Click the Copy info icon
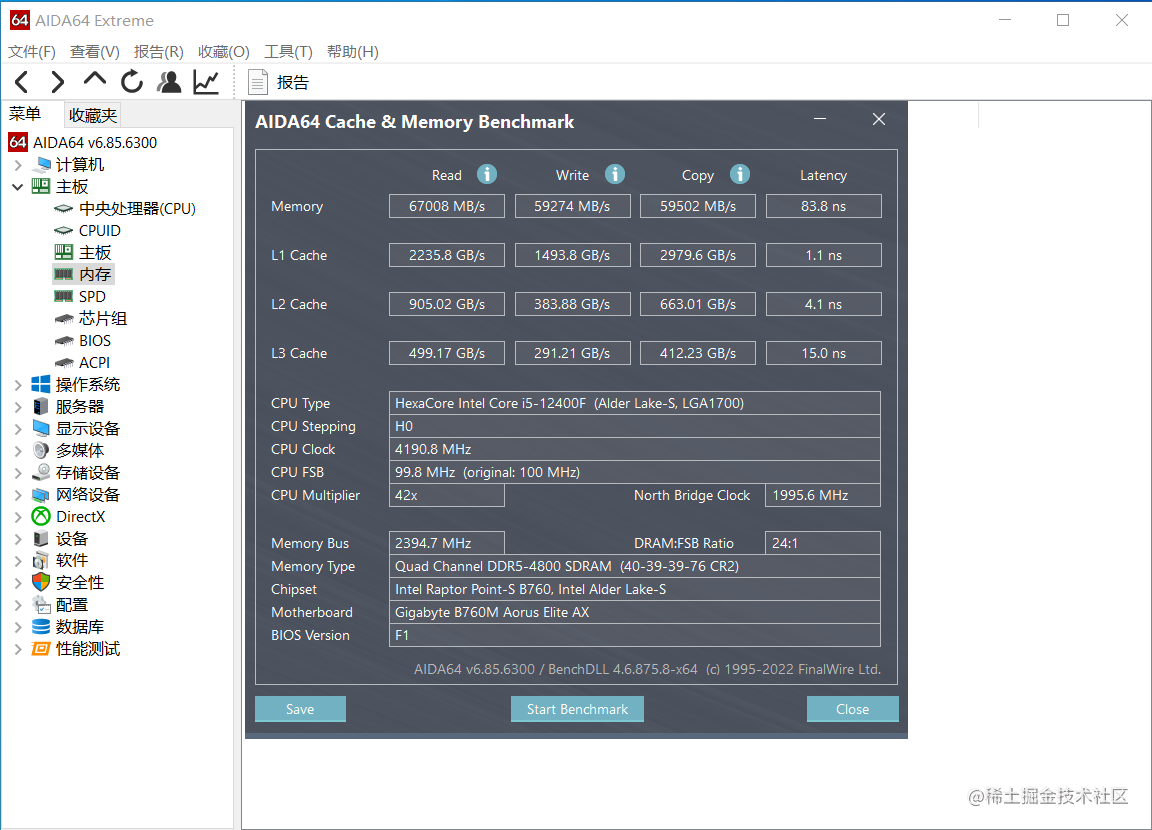The height and width of the screenshot is (830, 1152). point(740,174)
